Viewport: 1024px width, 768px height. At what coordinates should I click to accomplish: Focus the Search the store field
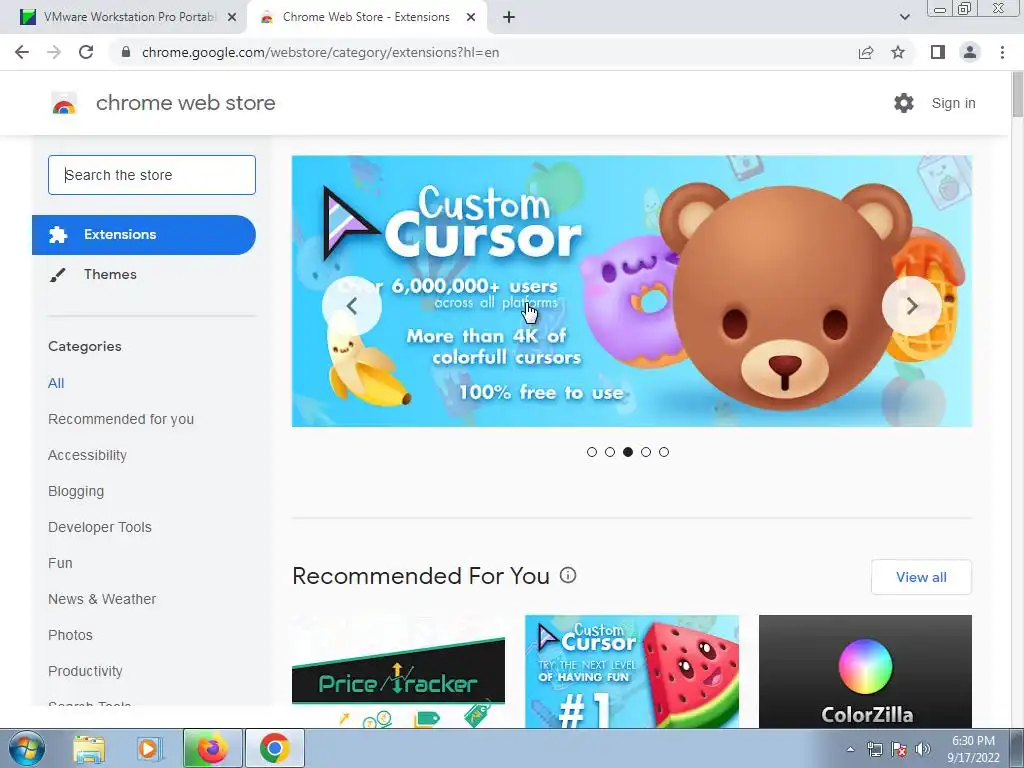pos(152,175)
